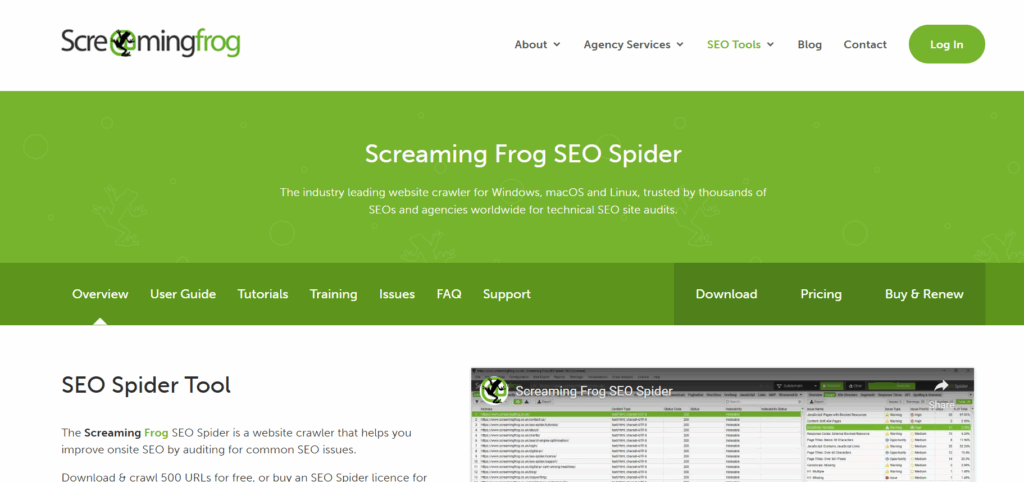Play the SEO Spider video thumbnail
1024x482 pixels.
722,425
